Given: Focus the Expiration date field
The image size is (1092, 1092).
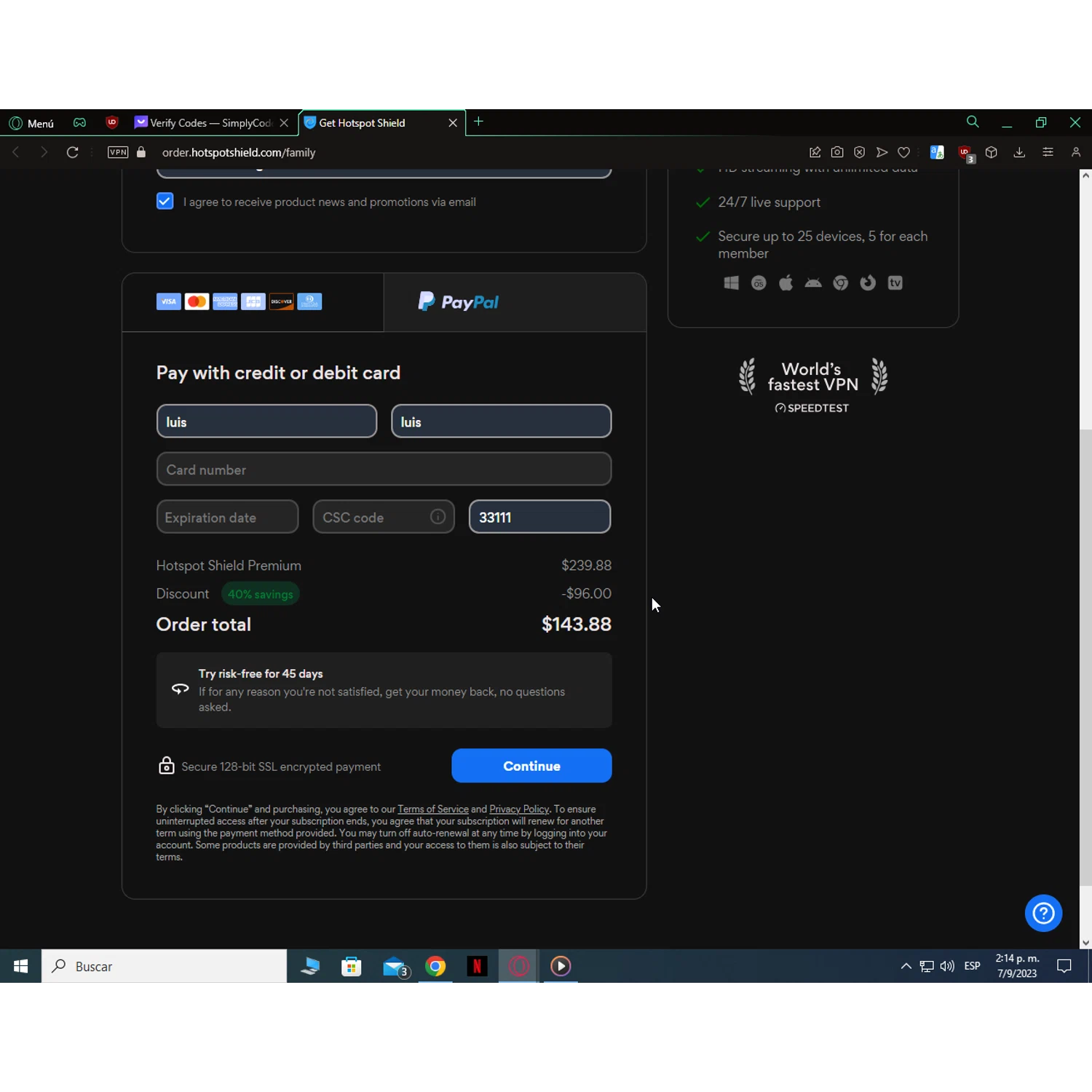Looking at the screenshot, I should 227,517.
